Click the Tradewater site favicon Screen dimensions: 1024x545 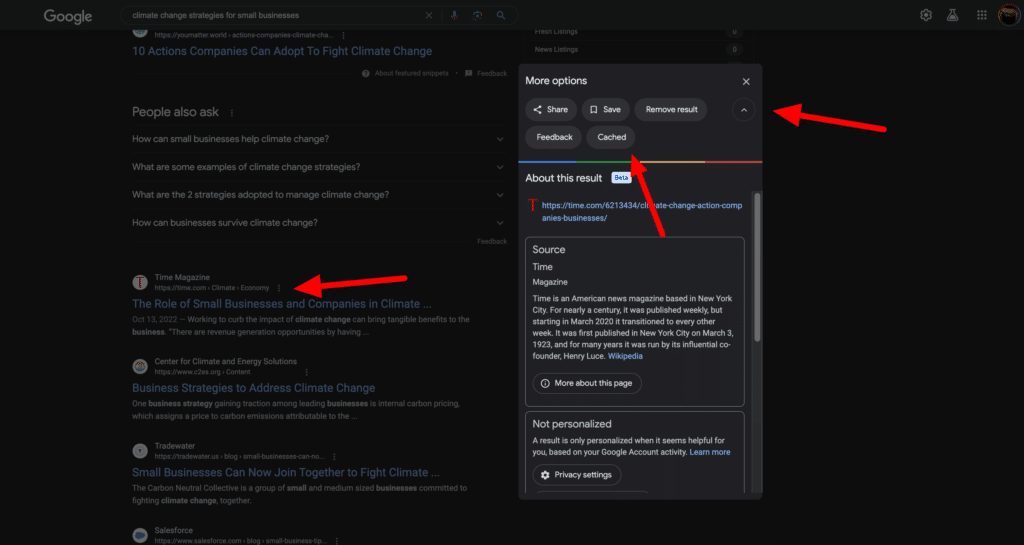pyautogui.click(x=140, y=451)
